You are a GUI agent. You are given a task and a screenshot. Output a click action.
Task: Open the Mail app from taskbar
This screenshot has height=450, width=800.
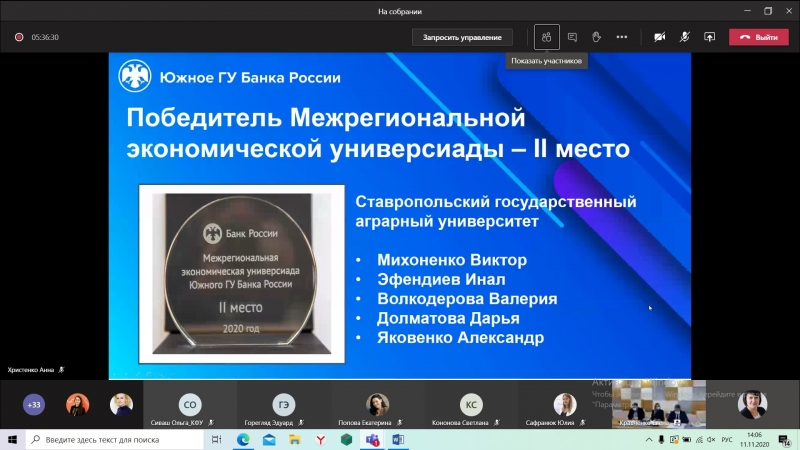pyautogui.click(x=269, y=439)
